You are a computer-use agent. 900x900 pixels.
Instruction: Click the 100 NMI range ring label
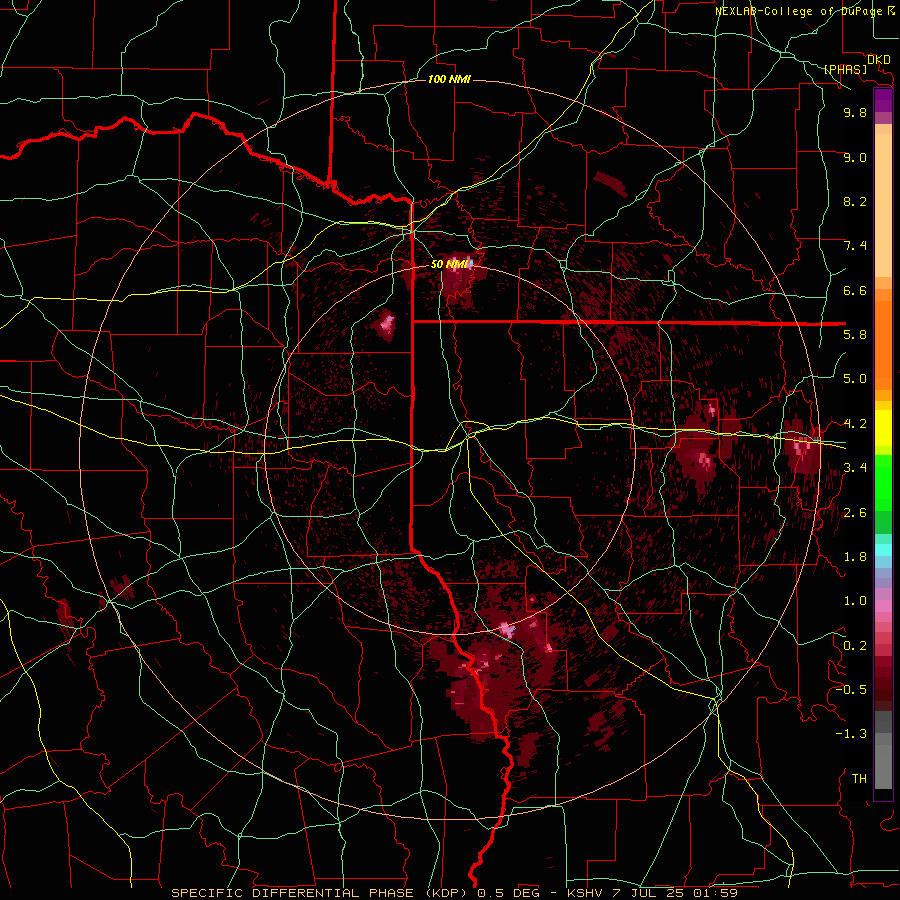coord(449,79)
